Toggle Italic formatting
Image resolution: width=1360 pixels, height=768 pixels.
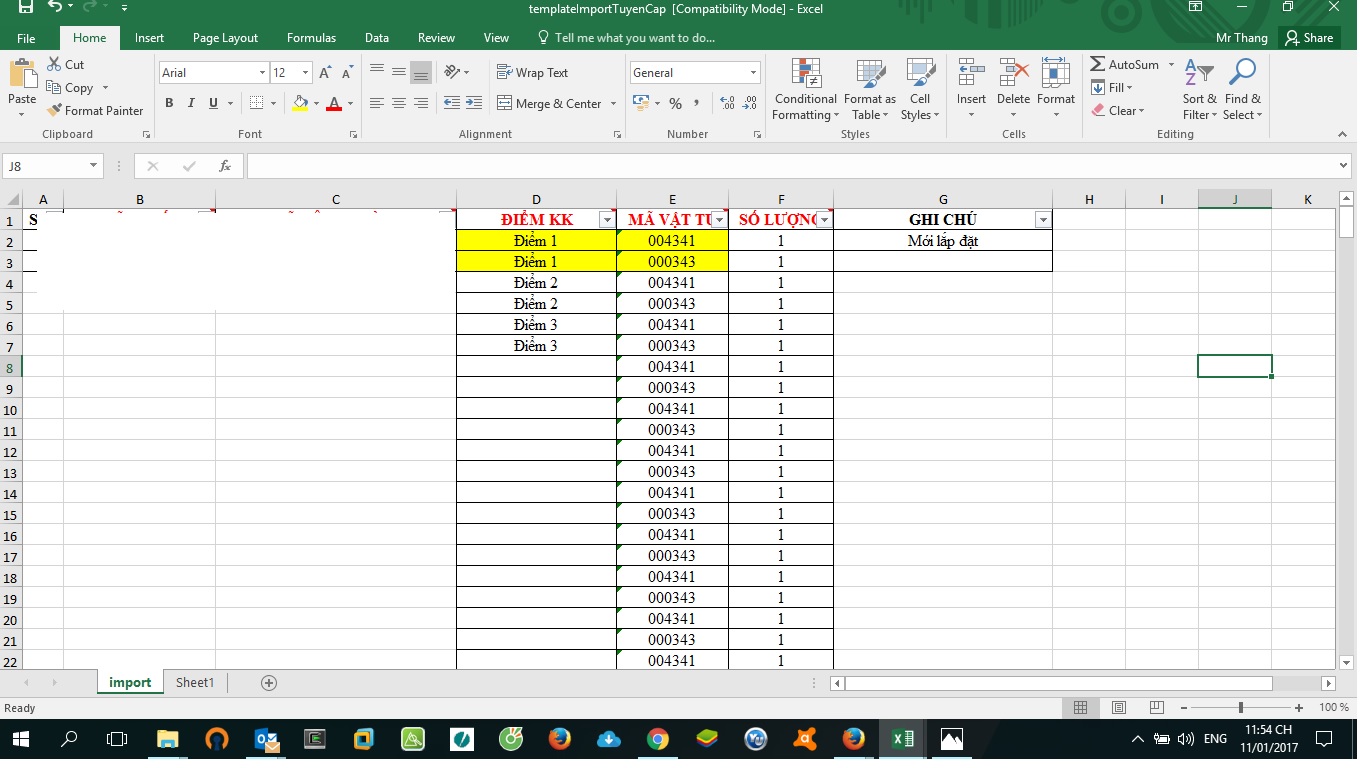191,103
